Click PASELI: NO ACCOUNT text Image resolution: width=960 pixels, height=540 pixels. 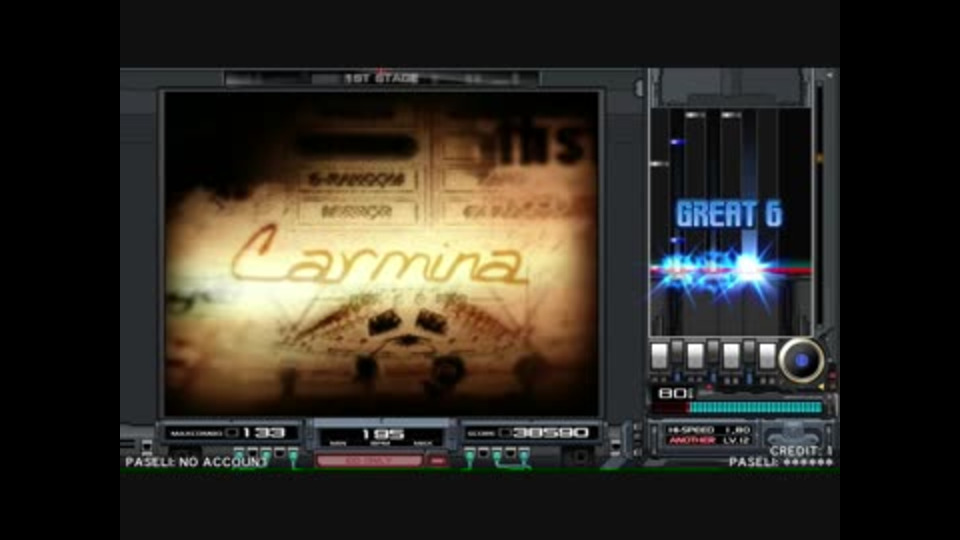[x=196, y=462]
